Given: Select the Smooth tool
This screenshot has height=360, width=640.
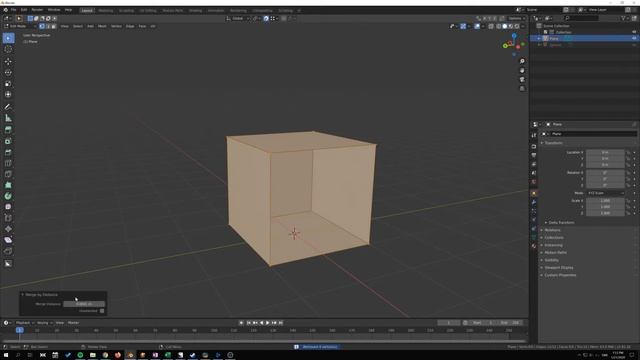Looking at the screenshot, I should click(x=8, y=207).
